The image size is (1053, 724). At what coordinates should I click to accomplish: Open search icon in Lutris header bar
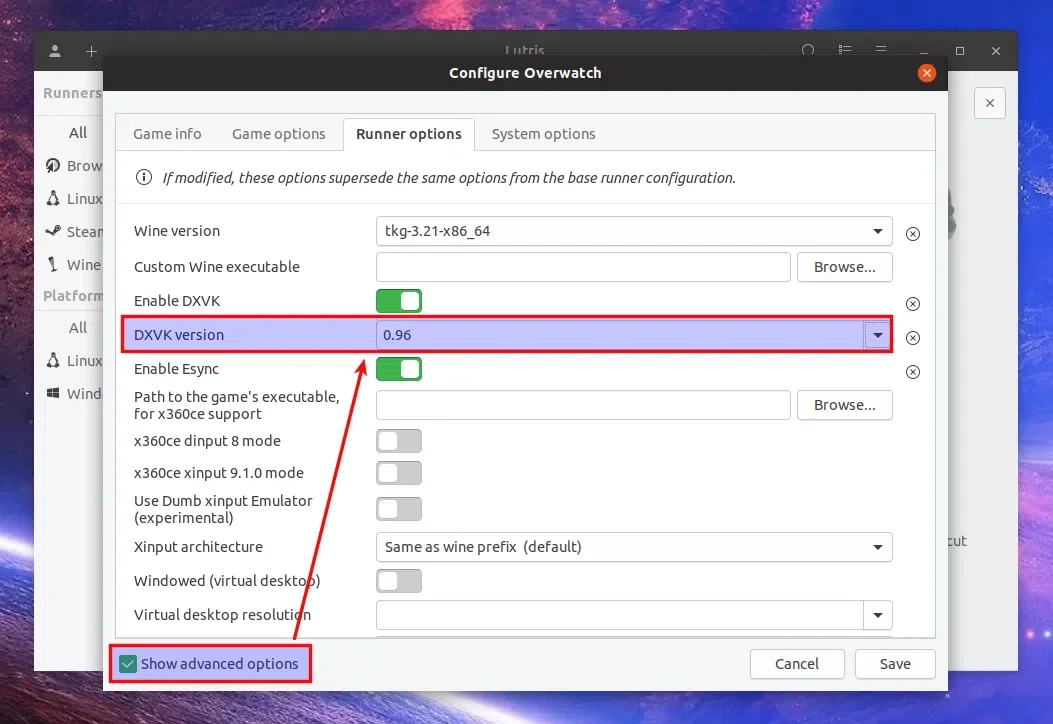coord(808,50)
